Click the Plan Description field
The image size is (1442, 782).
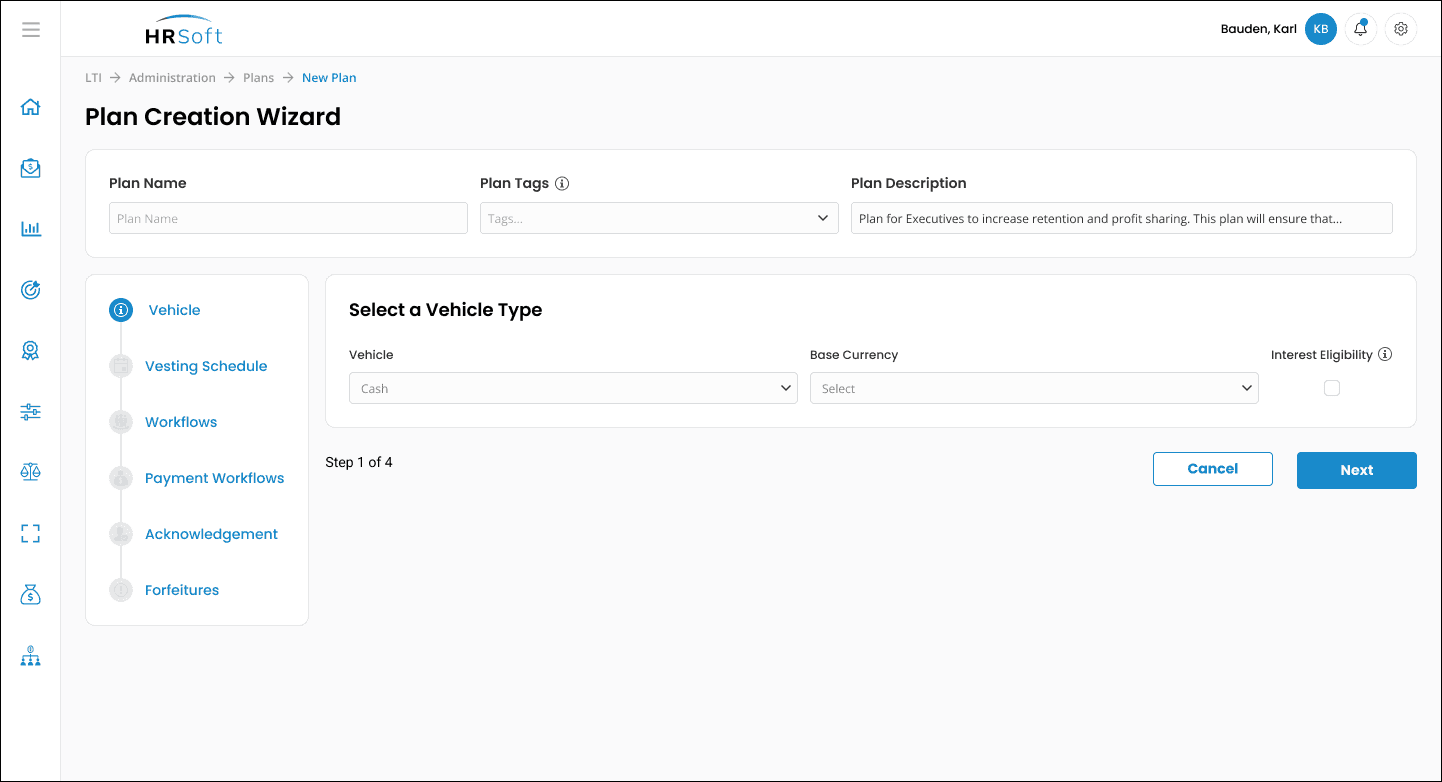[1122, 218]
